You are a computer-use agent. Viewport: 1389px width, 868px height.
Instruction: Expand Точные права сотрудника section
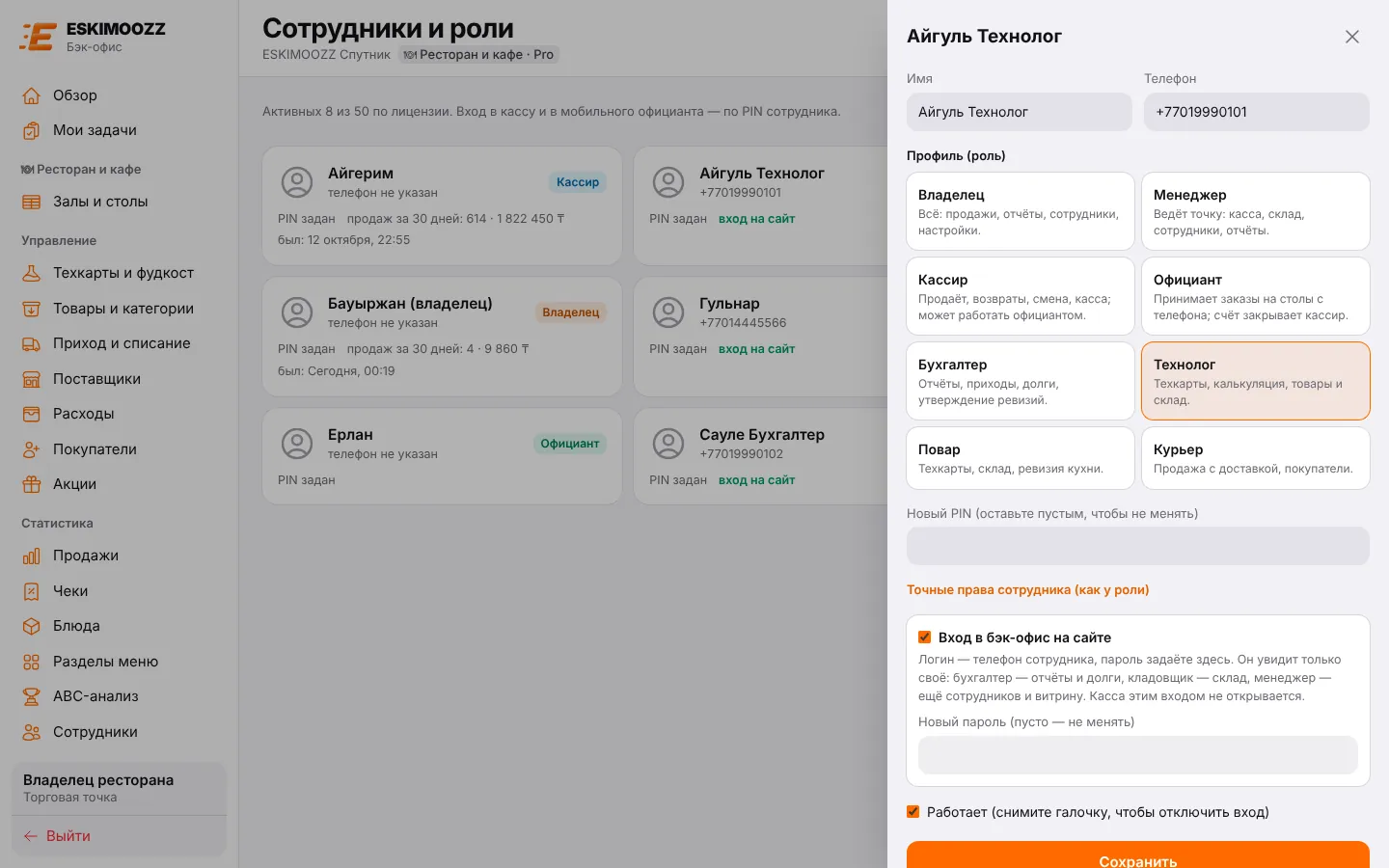coord(1027,589)
